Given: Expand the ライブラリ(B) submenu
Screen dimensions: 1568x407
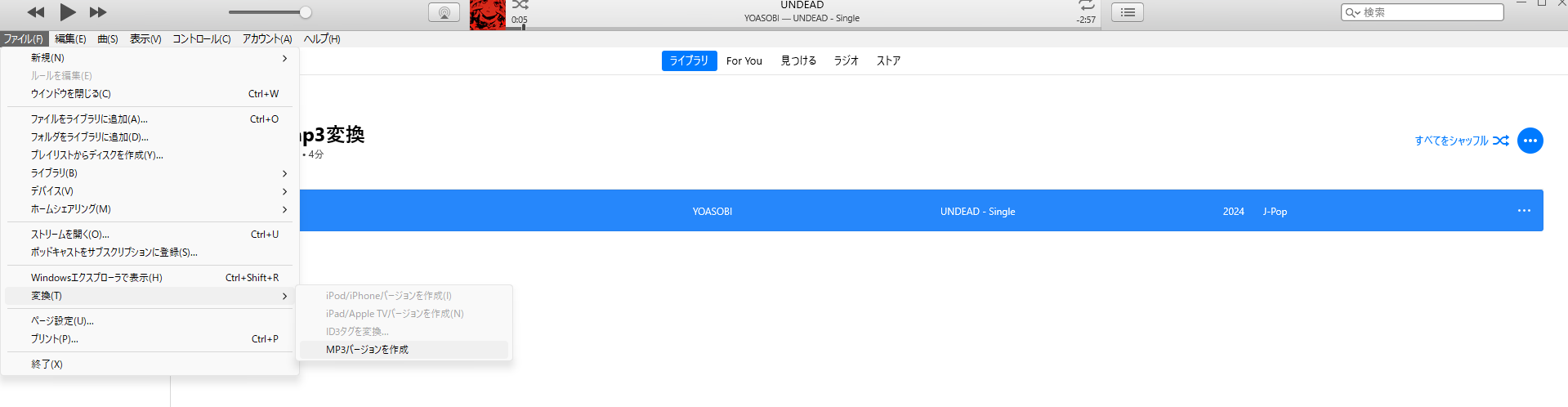Looking at the screenshot, I should tap(151, 173).
